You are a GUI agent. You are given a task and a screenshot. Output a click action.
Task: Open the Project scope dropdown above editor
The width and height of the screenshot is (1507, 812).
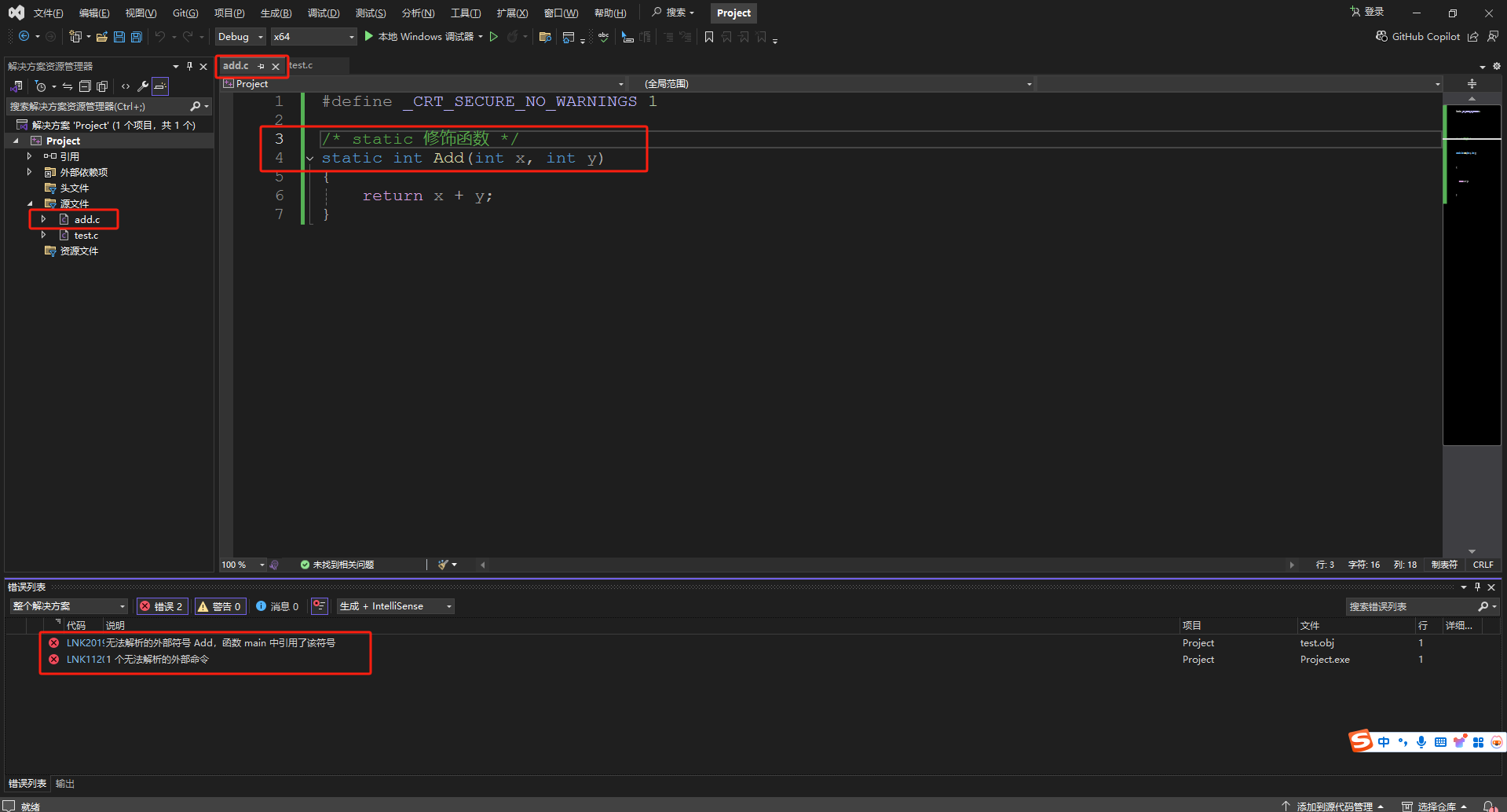pos(424,83)
